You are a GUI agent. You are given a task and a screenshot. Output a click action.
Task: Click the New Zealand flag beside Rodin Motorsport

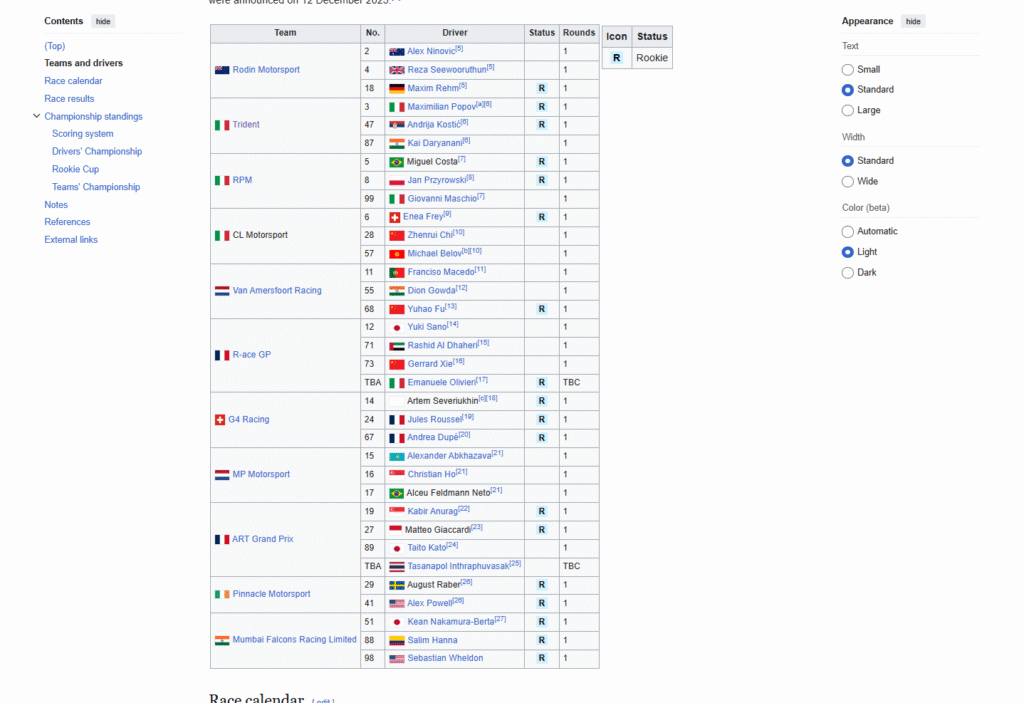(x=222, y=70)
